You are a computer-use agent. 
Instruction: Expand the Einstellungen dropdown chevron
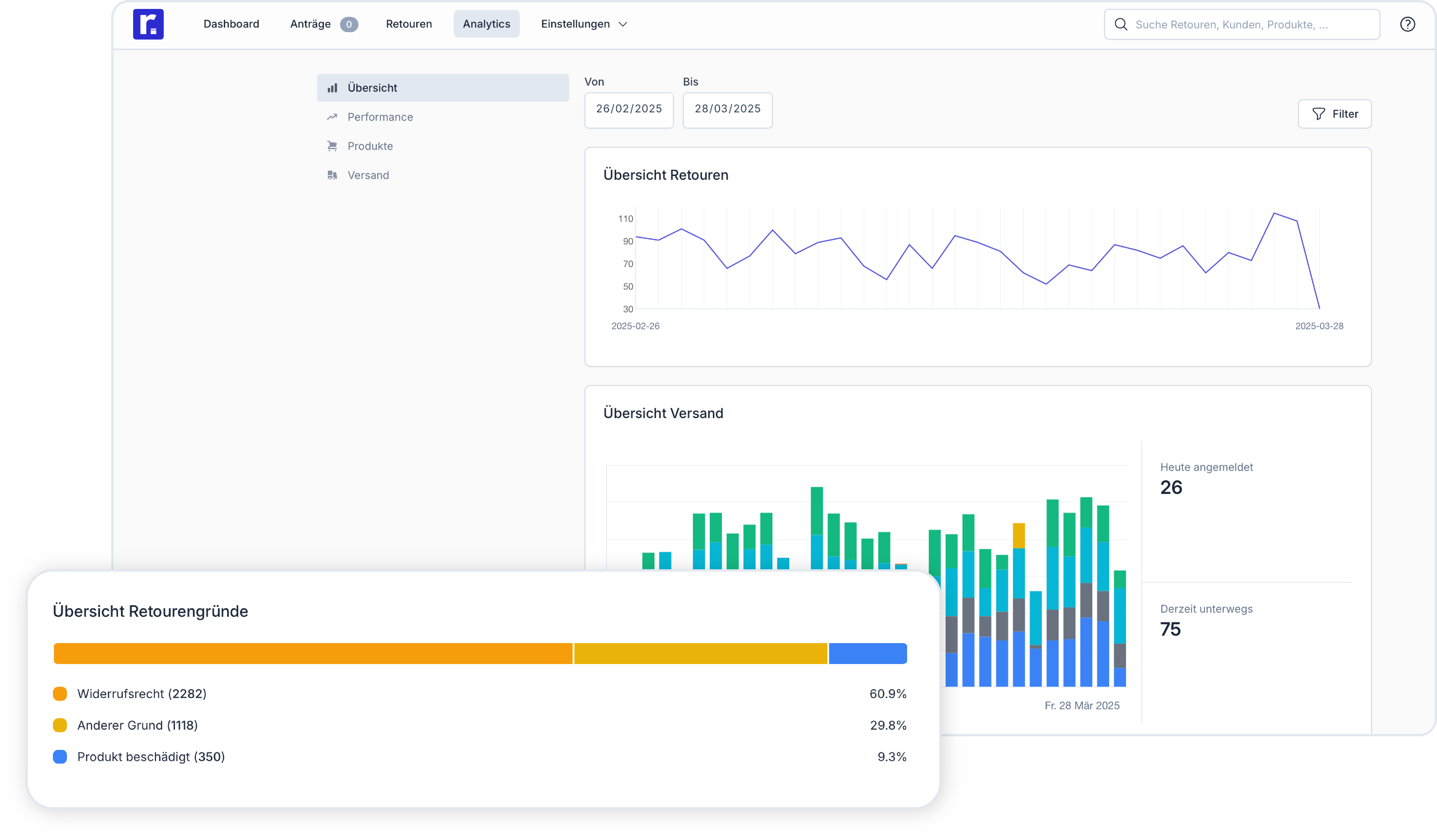(x=623, y=24)
